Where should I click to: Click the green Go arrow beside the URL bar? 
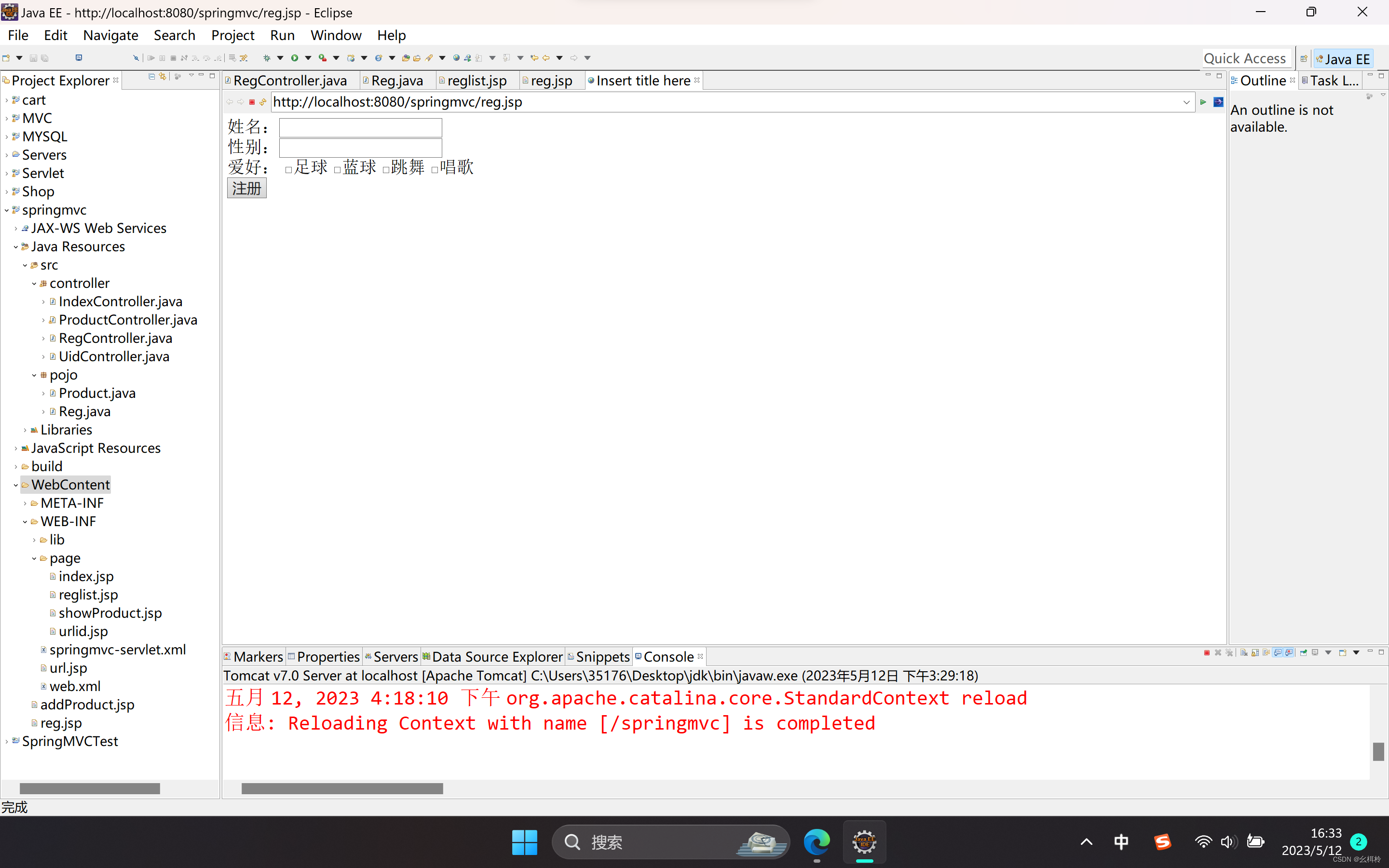coord(1203,102)
